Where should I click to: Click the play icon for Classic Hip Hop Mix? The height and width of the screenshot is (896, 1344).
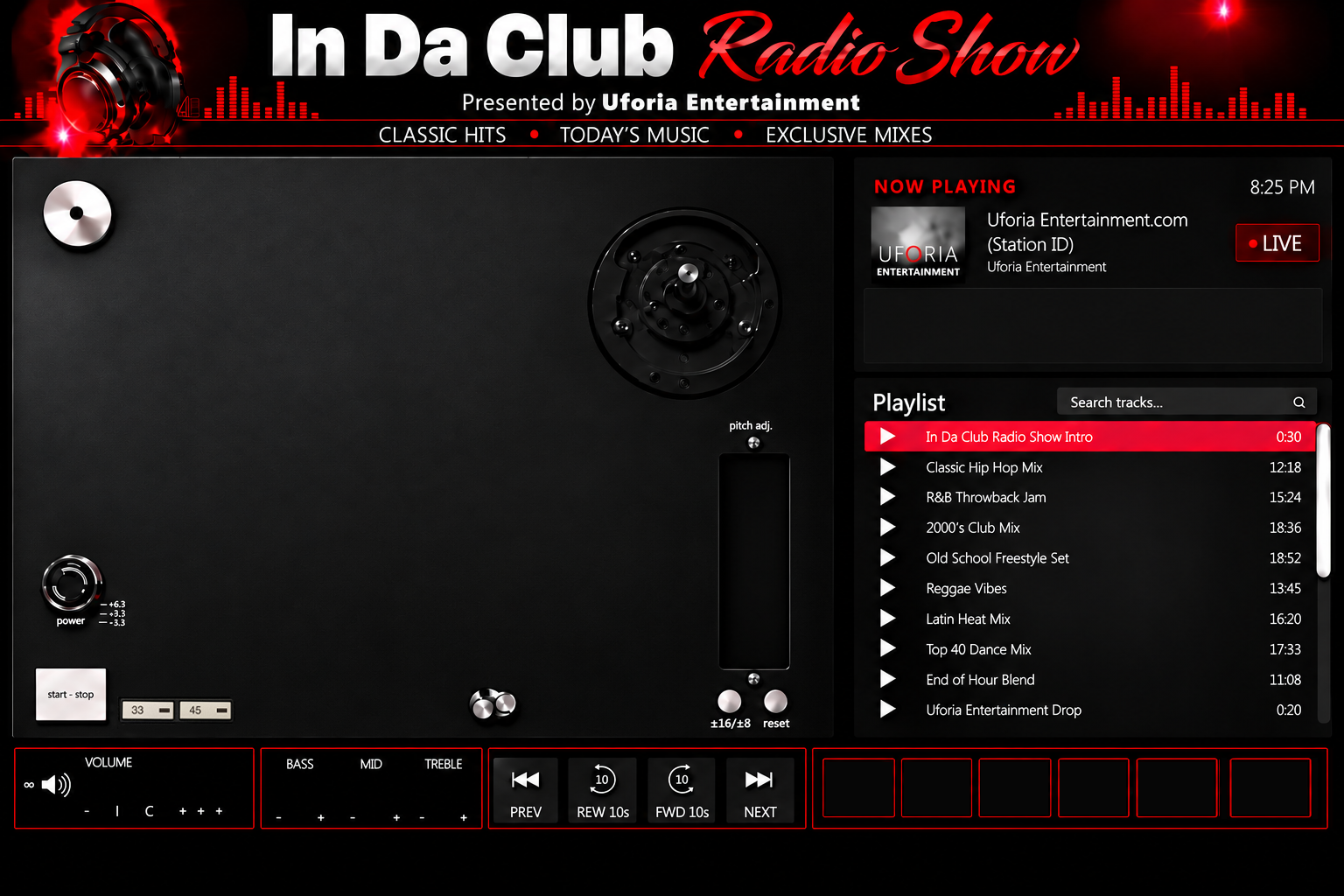pos(887,467)
